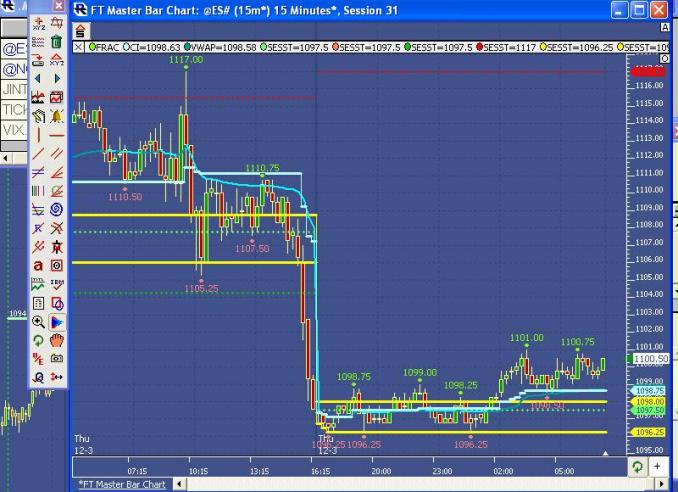
Task: Click the home icon above the legend
Action: tap(80, 31)
